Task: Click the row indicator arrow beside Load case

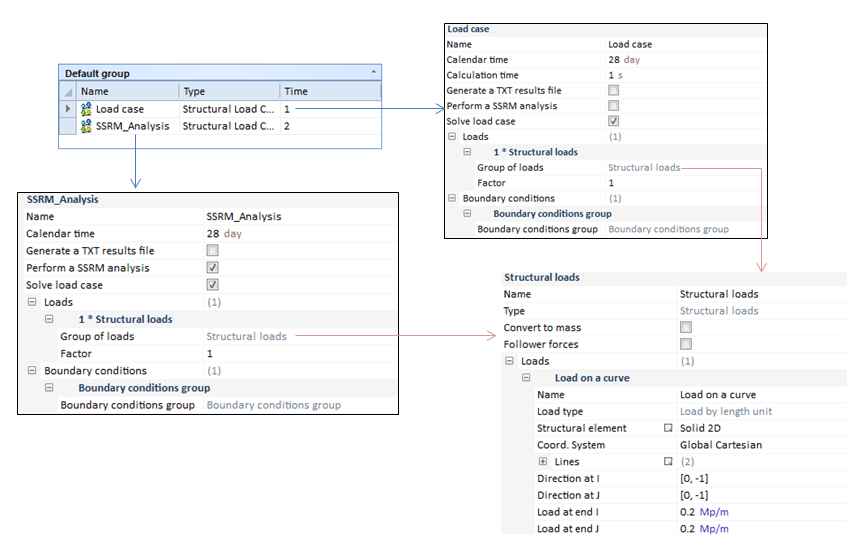Action: pos(68,109)
